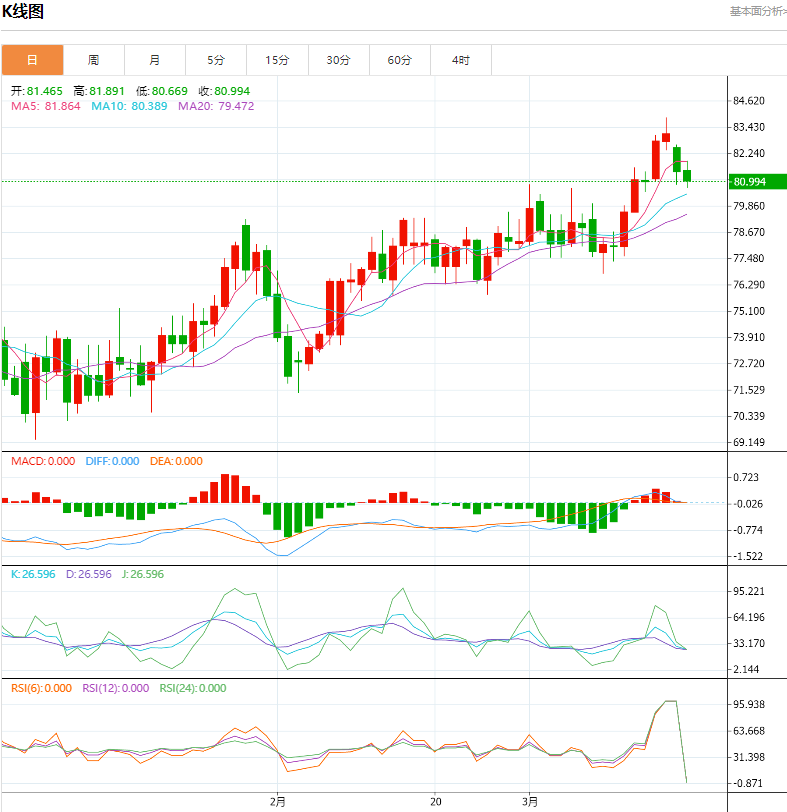The height and width of the screenshot is (812, 787).
Task: Click the RSI(6) indicator label
Action: coord(42,688)
